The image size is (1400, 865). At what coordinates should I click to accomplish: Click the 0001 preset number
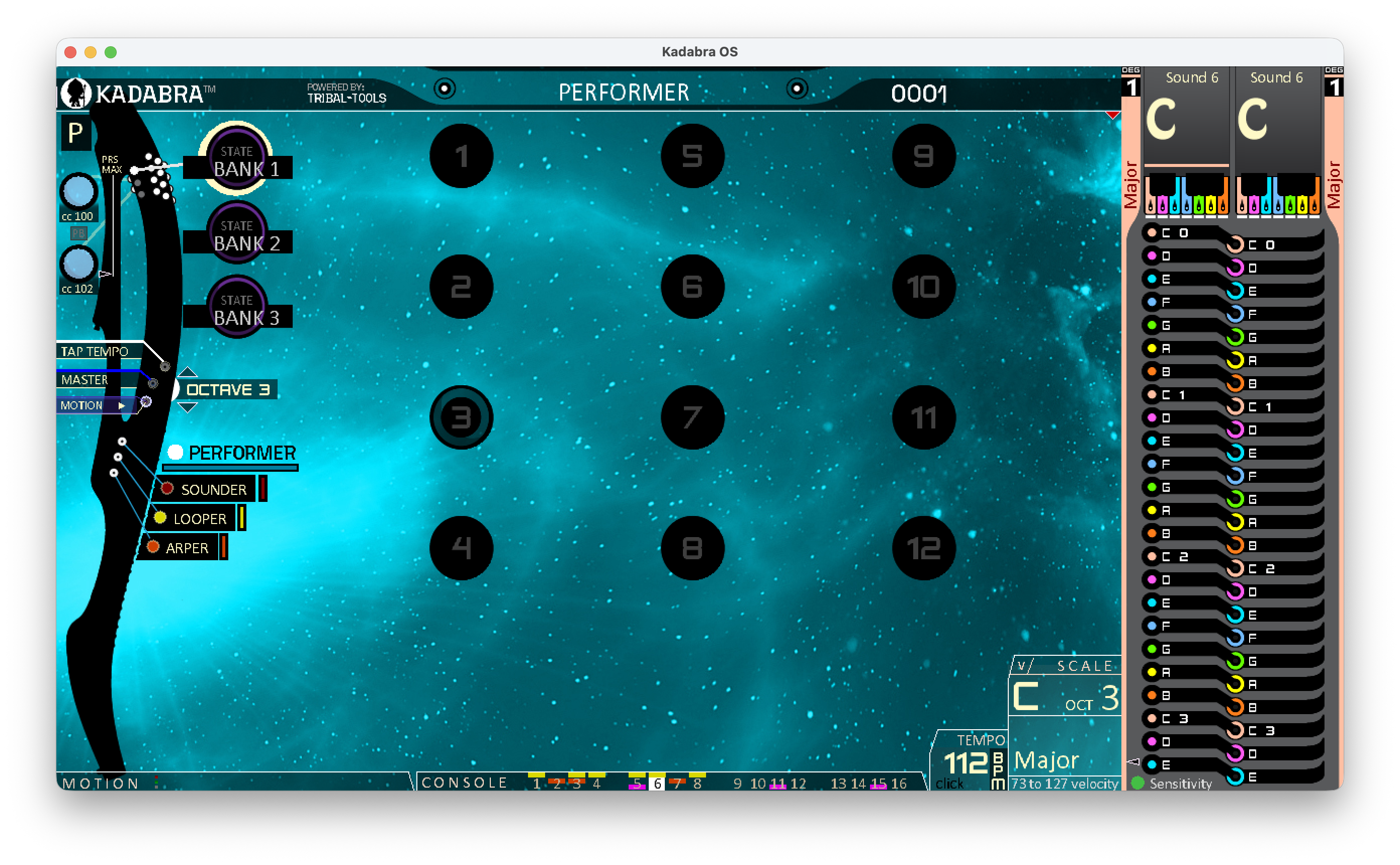919,94
